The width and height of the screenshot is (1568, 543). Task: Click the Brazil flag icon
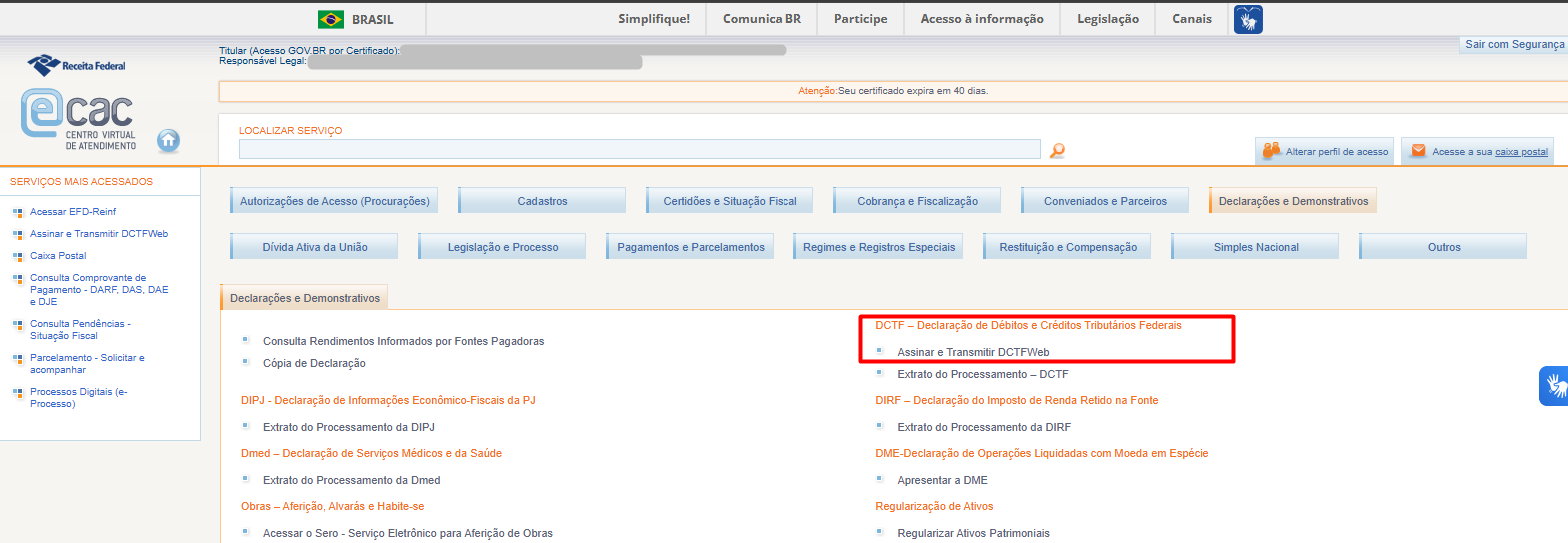click(331, 19)
